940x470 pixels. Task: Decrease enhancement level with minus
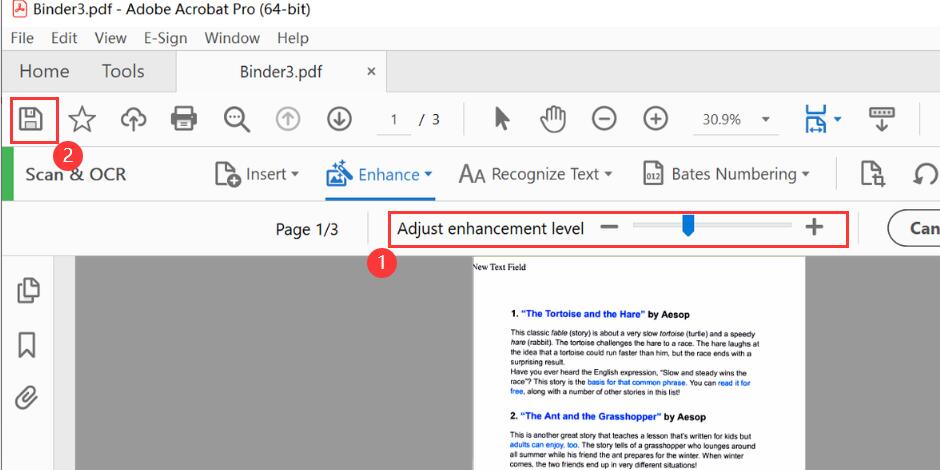[609, 227]
